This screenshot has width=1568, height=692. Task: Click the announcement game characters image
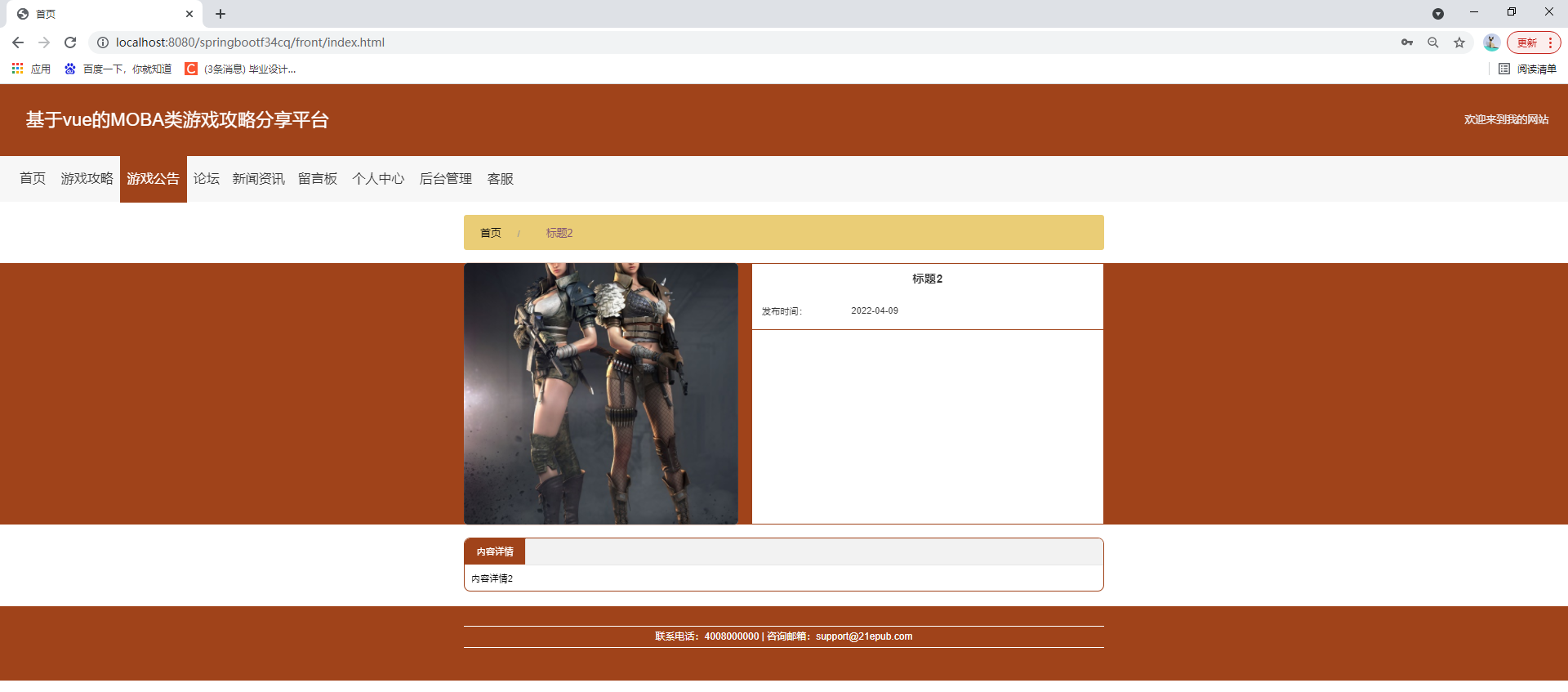point(601,394)
